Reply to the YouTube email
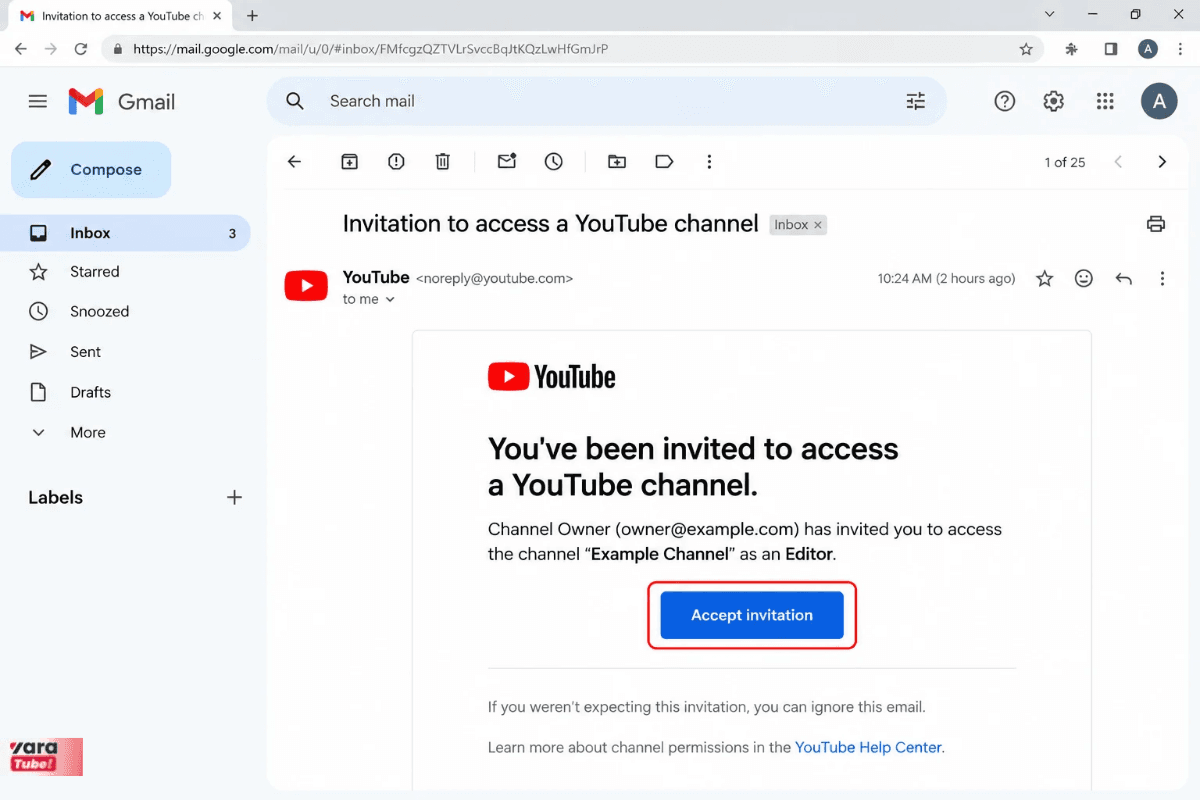The width and height of the screenshot is (1200, 800). (x=1124, y=279)
